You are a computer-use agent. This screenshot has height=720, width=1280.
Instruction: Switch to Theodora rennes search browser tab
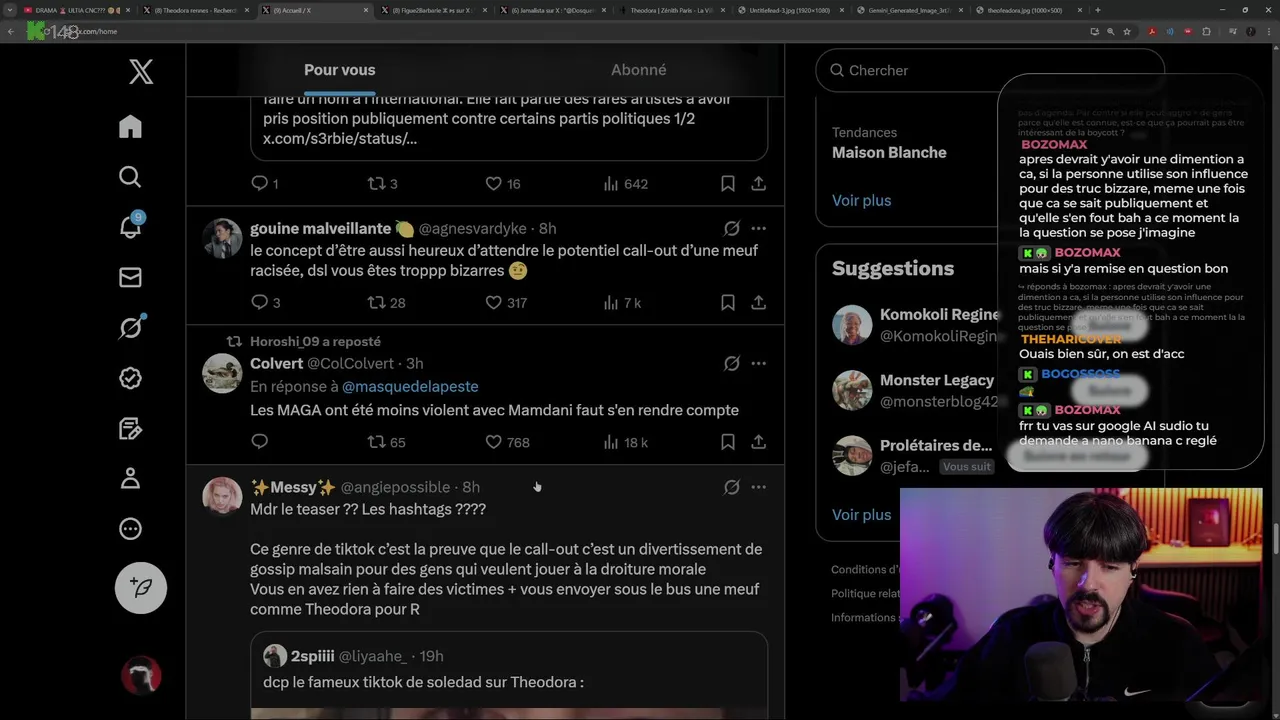point(196,10)
